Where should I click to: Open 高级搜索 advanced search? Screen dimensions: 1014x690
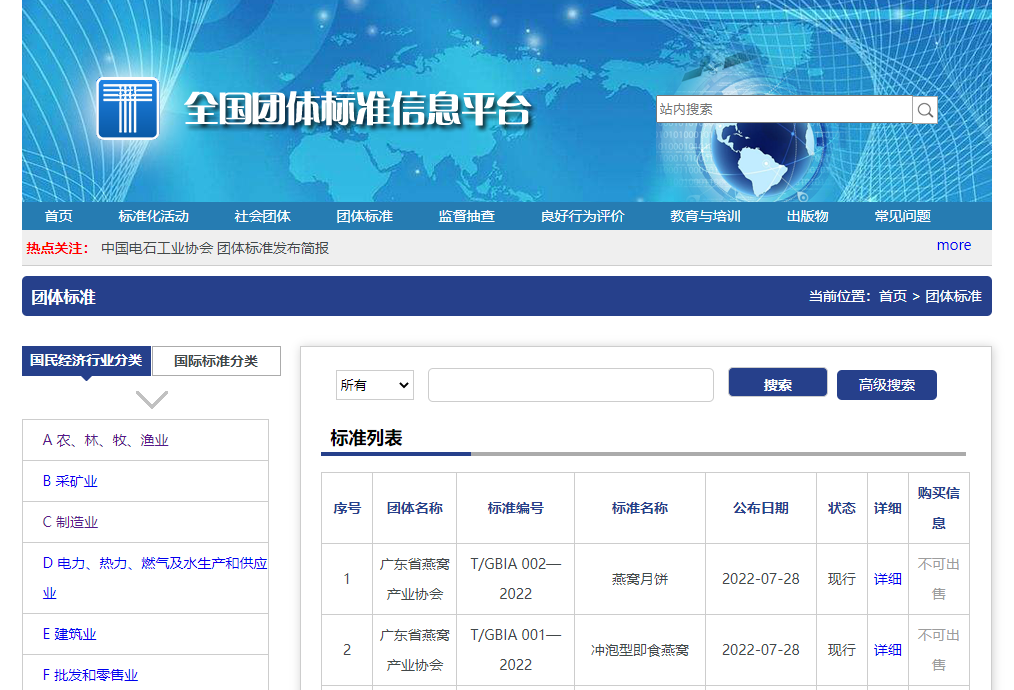886,385
